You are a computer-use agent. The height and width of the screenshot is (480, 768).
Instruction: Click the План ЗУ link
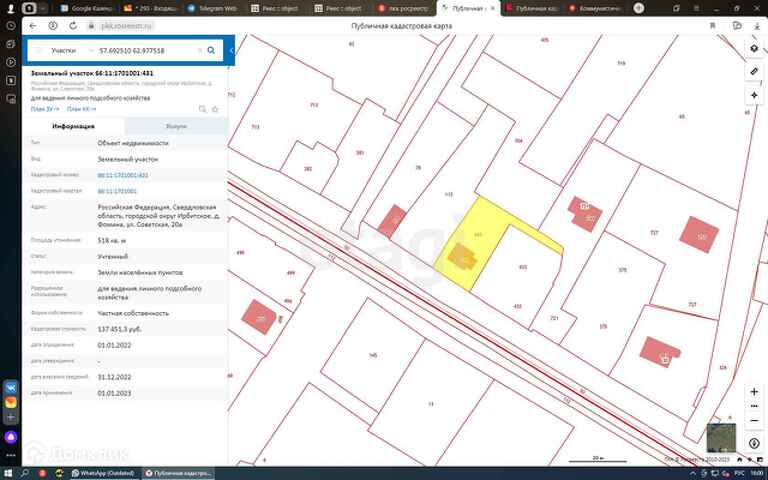tap(43, 108)
